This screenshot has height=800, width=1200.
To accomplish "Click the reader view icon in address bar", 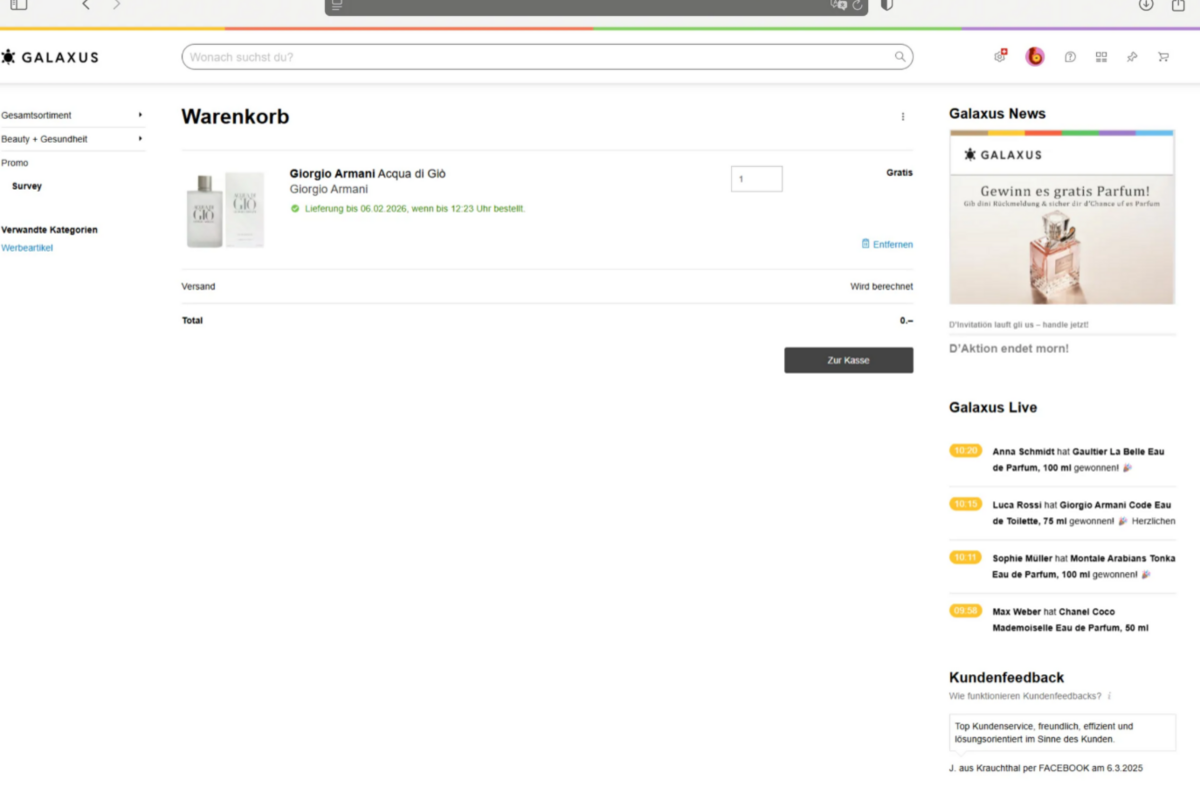I will pyautogui.click(x=337, y=5).
